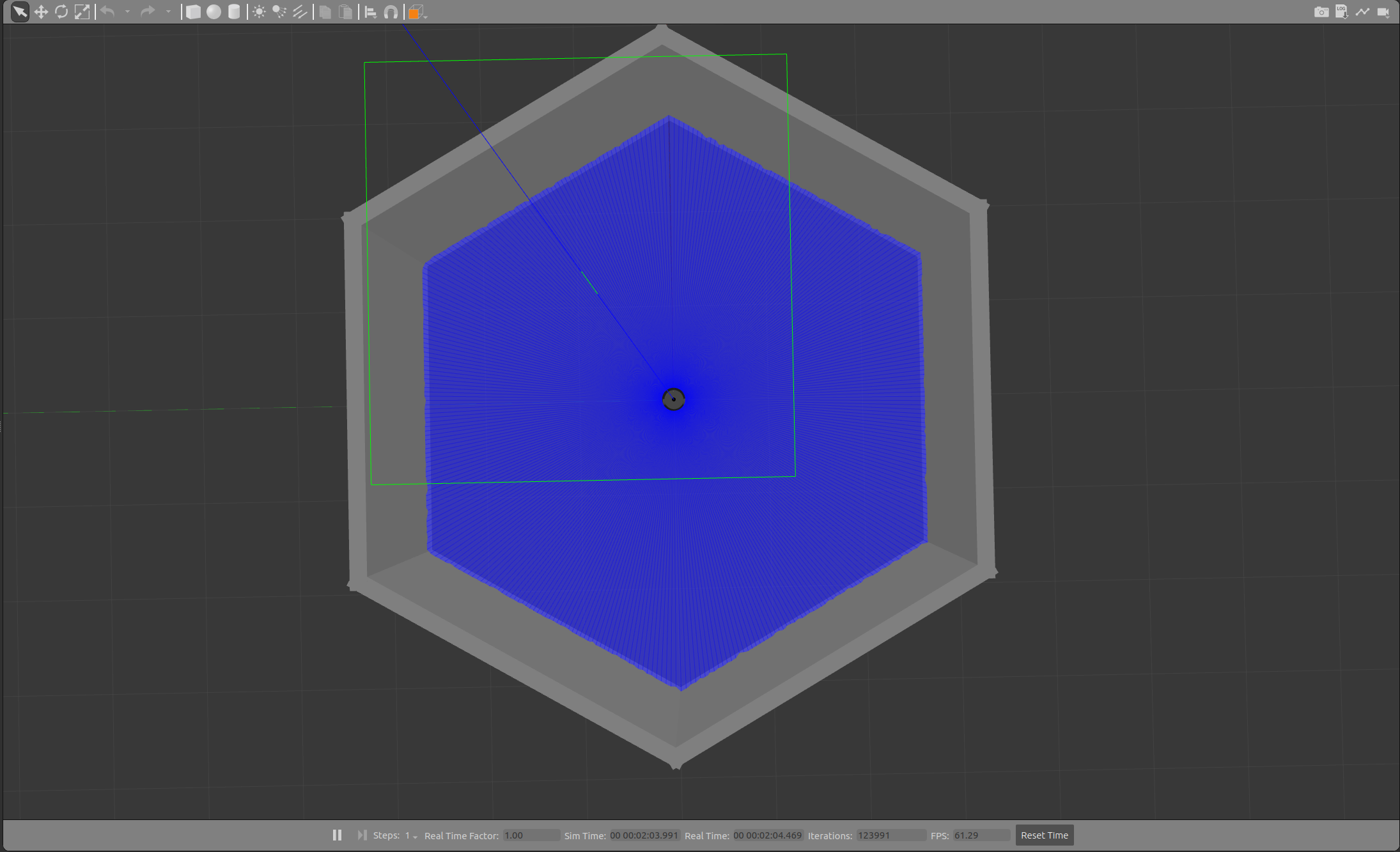Select the rotate mode tool
The width and height of the screenshot is (1400, 852).
[61, 11]
